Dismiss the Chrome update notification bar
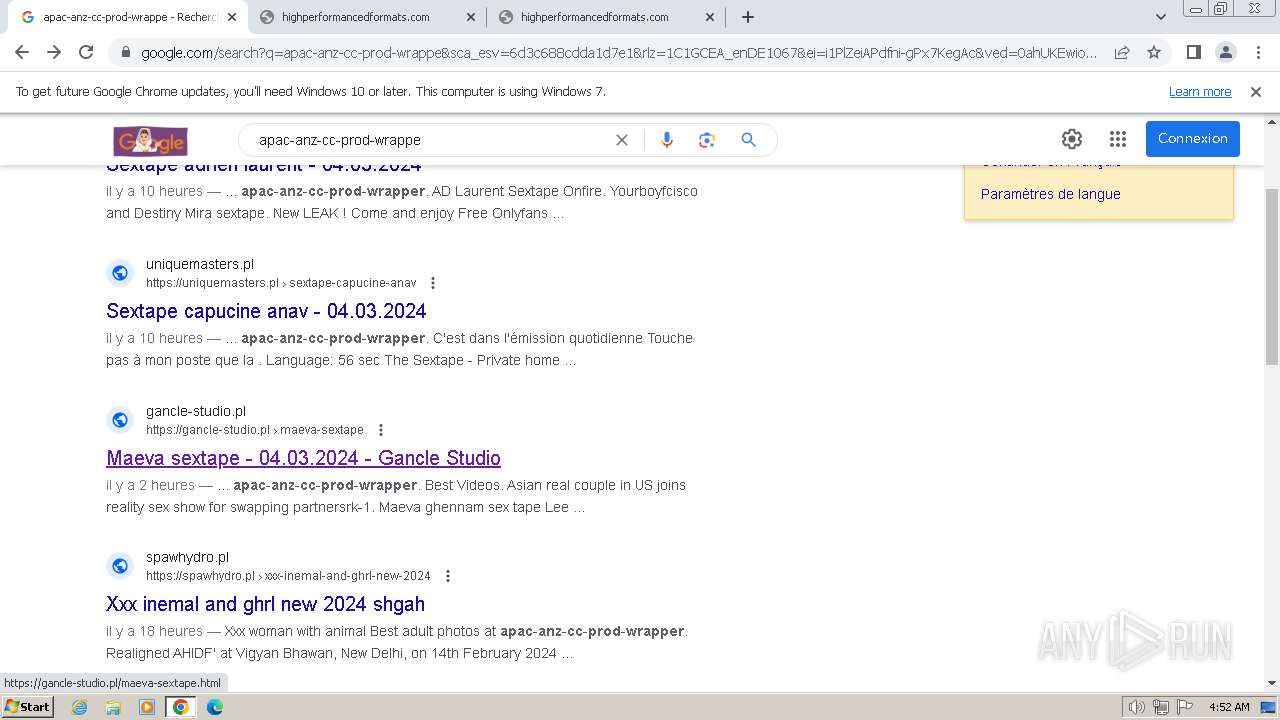Screen dimensions: 1280x720 [1256, 92]
